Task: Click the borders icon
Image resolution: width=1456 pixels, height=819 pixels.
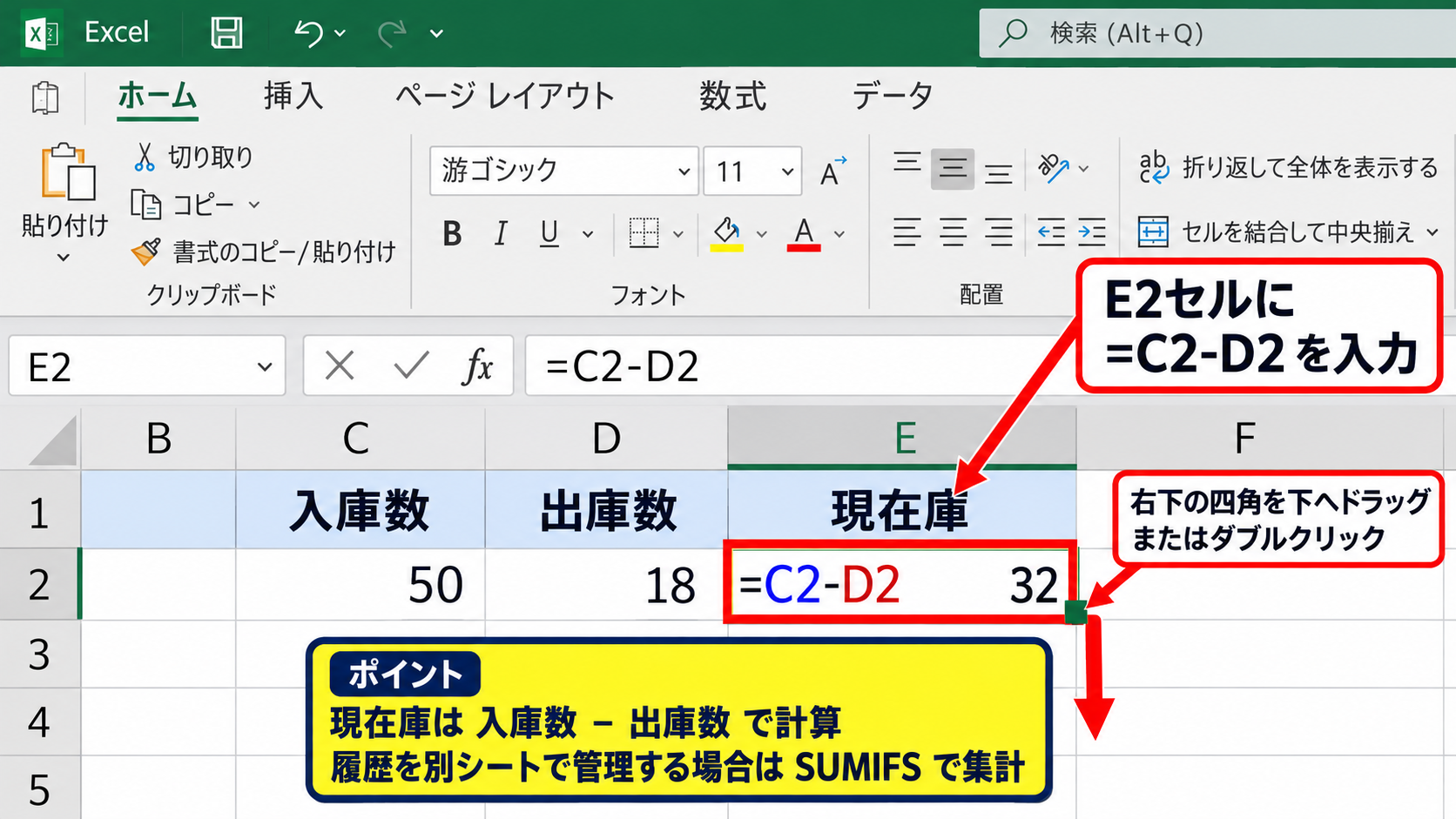Action: (x=644, y=232)
